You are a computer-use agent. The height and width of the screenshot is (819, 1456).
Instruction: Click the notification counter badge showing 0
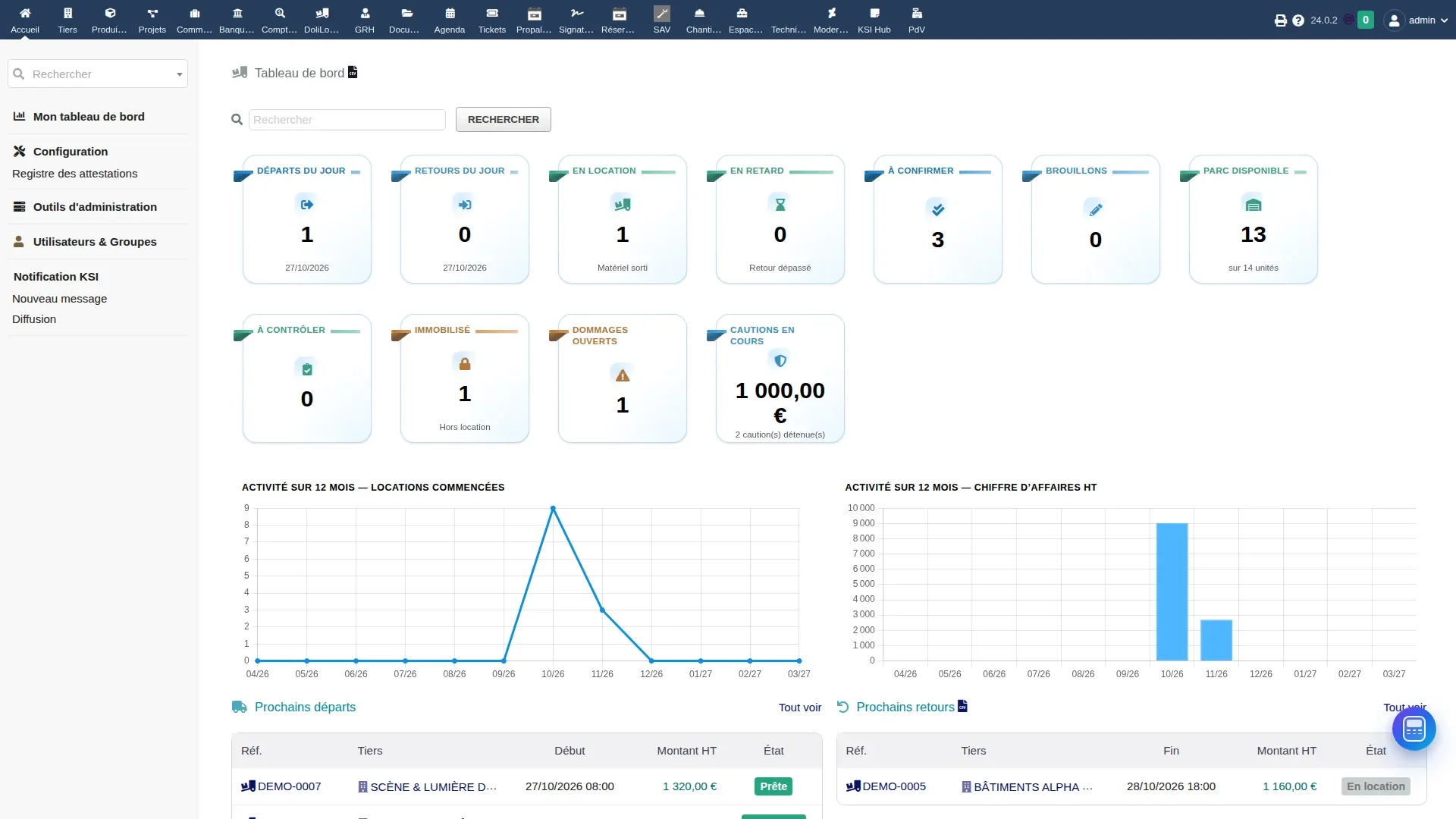[1365, 20]
